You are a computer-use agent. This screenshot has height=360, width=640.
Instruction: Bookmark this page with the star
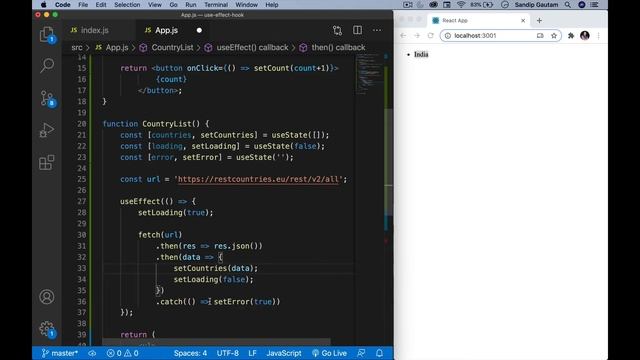[554, 36]
